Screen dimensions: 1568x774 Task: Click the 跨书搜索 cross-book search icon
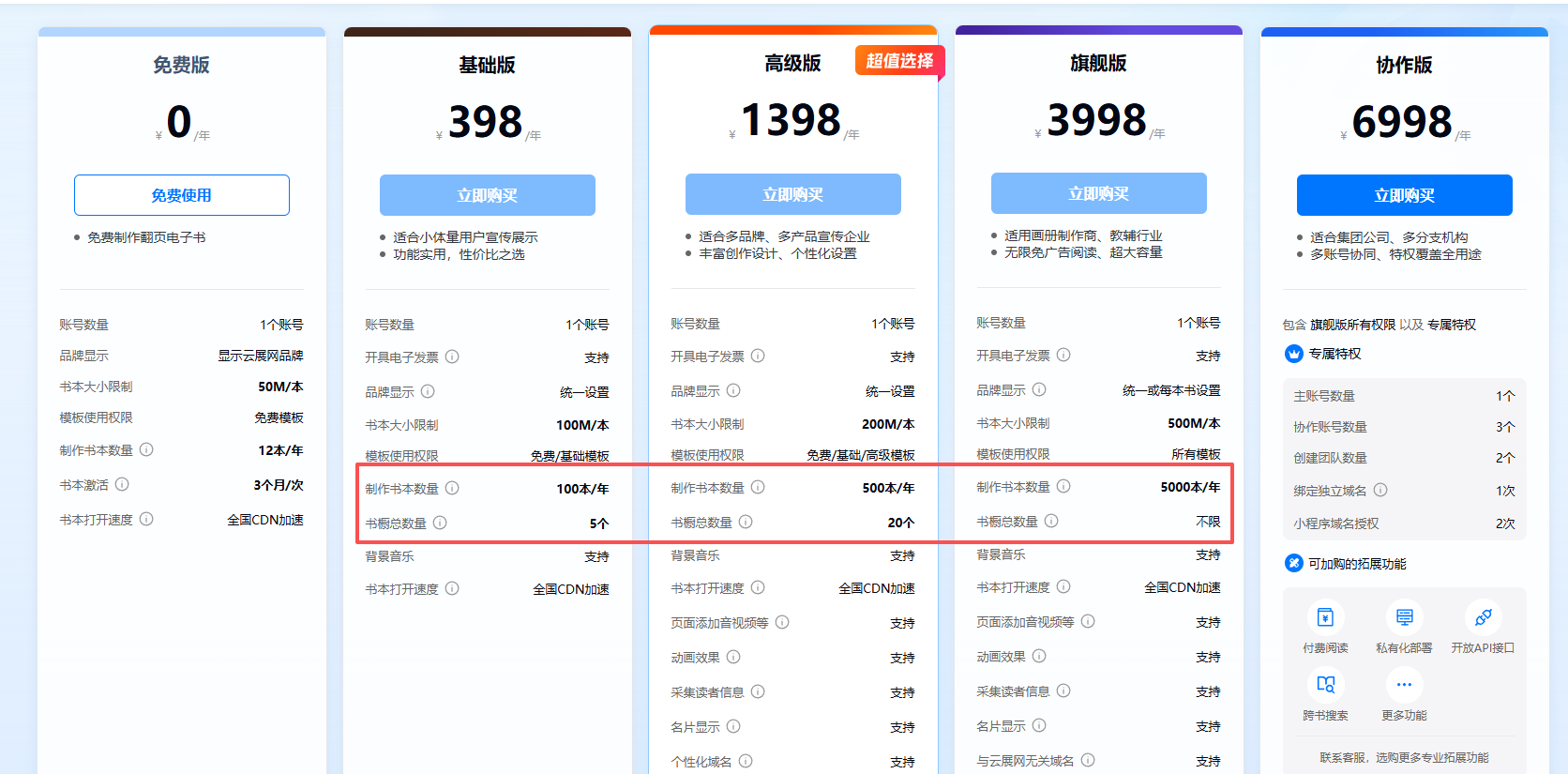[1325, 685]
